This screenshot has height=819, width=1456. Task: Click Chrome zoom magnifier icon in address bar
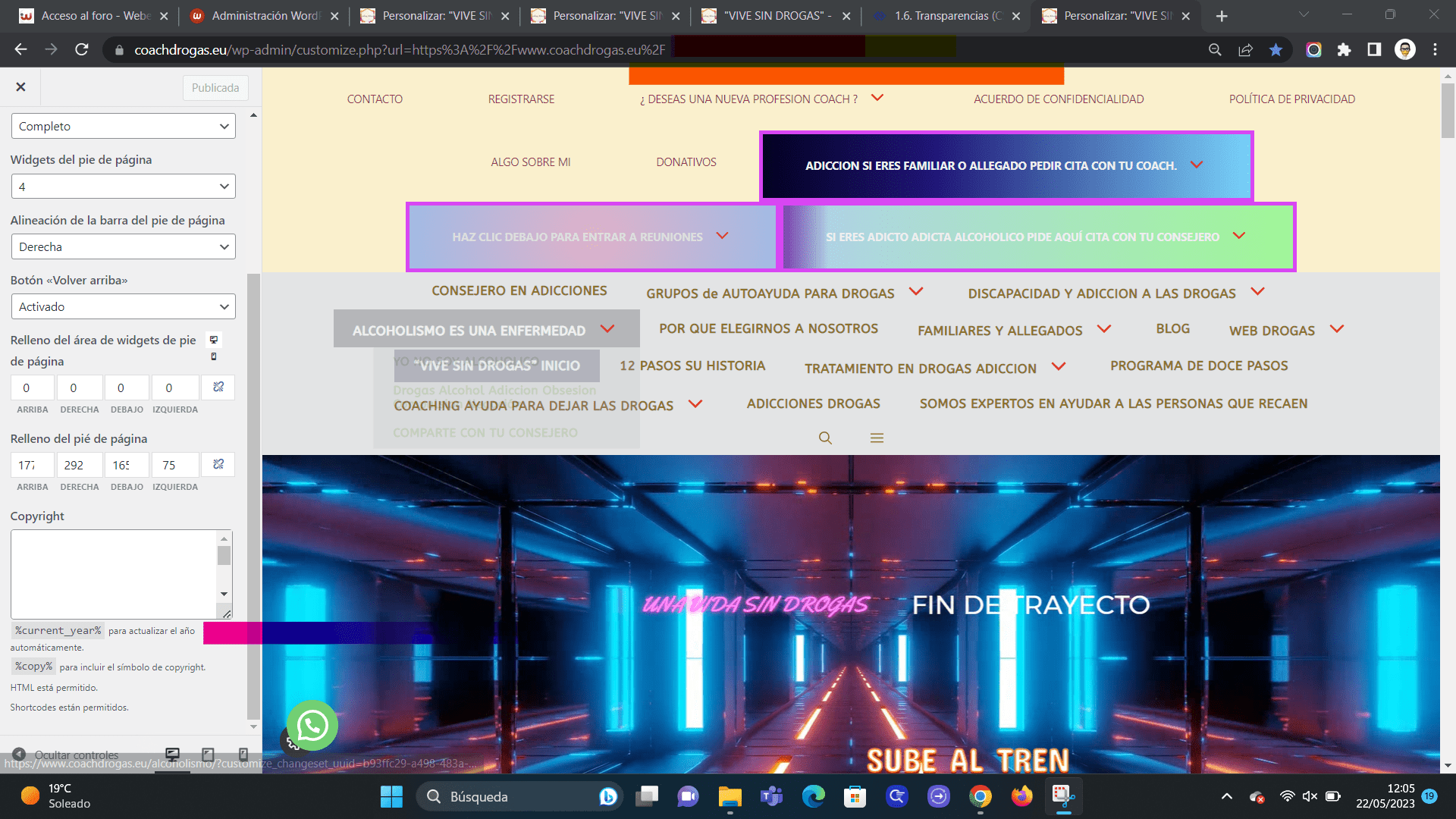coord(1215,49)
